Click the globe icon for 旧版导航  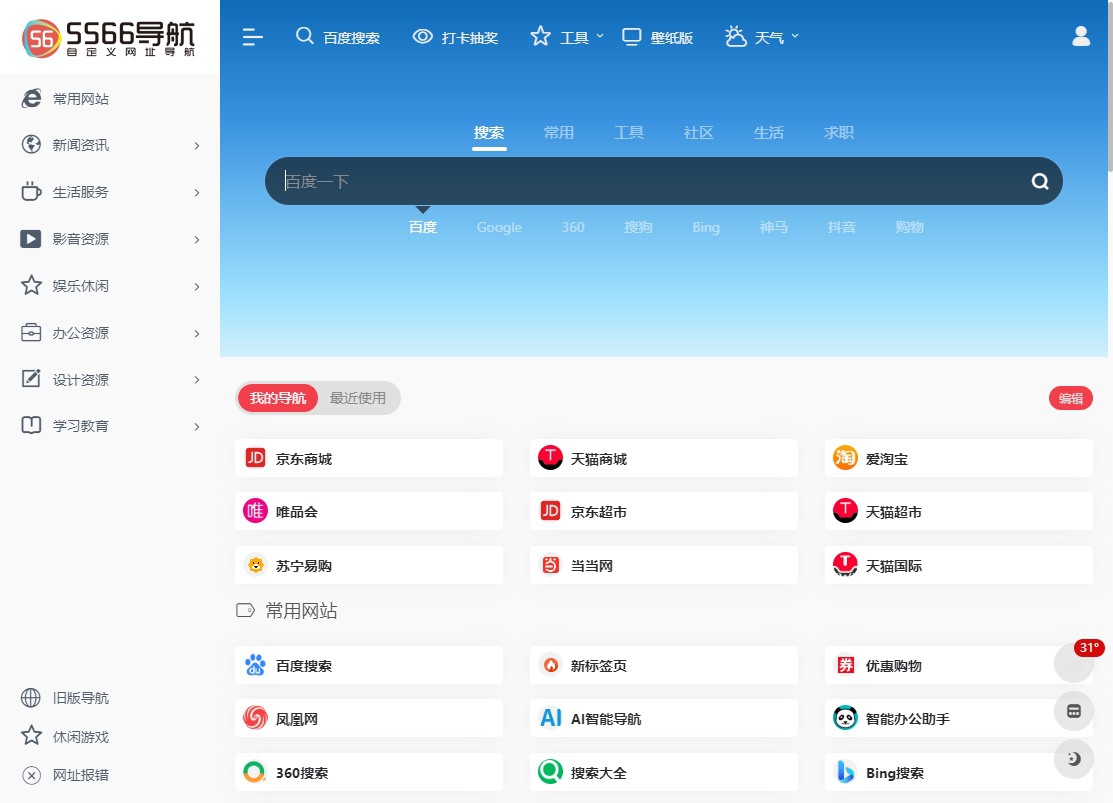[x=31, y=698]
